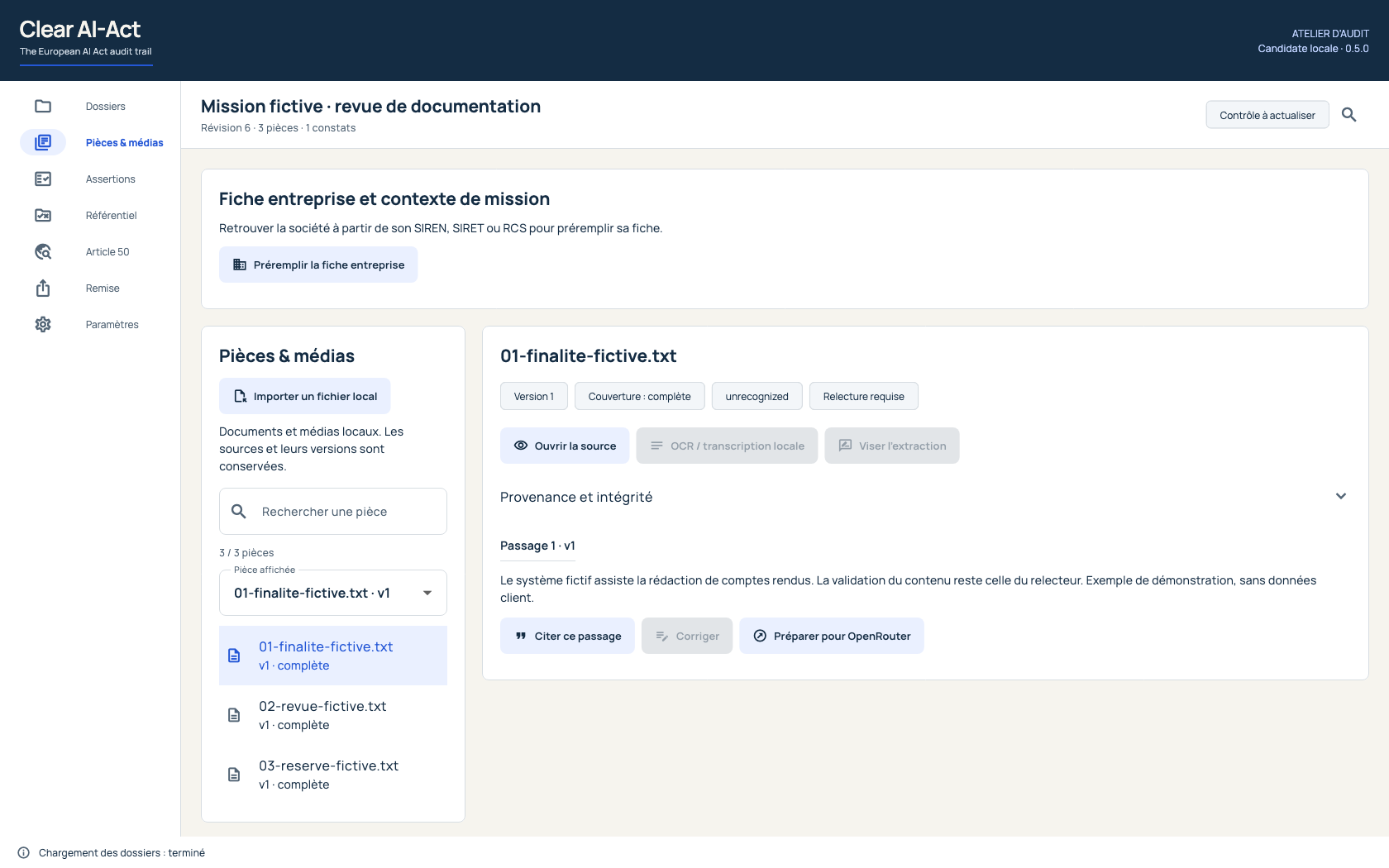This screenshot has height=868, width=1389.
Task: Click the search magnifier icon top right
Action: 1348,115
